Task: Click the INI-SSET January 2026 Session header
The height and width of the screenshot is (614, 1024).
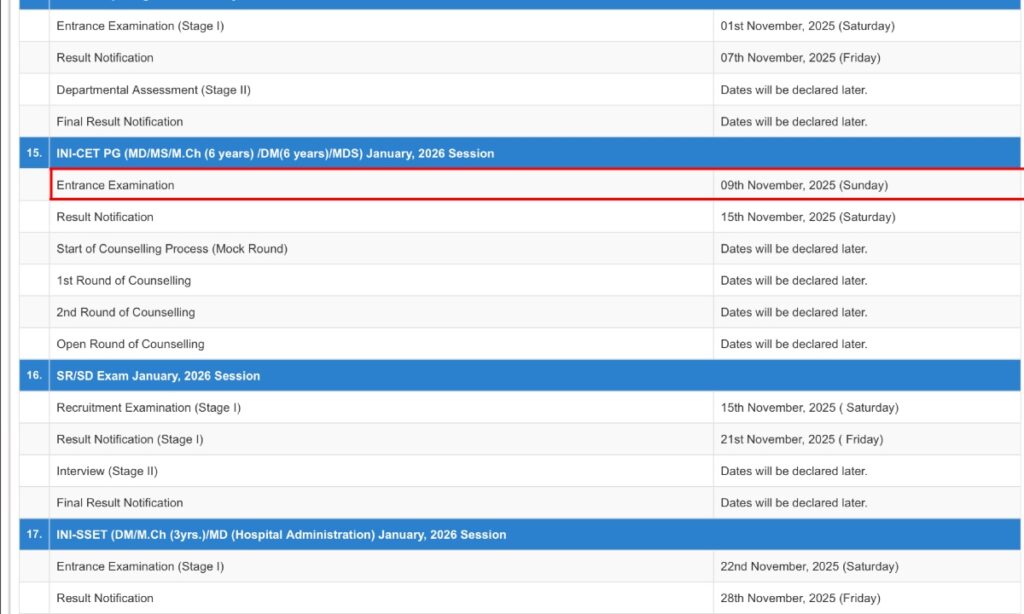Action: point(281,535)
